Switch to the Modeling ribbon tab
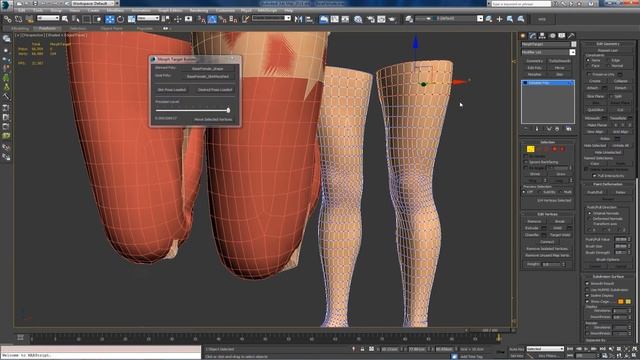Image resolution: width=640 pixels, height=360 pixels. tap(20, 29)
